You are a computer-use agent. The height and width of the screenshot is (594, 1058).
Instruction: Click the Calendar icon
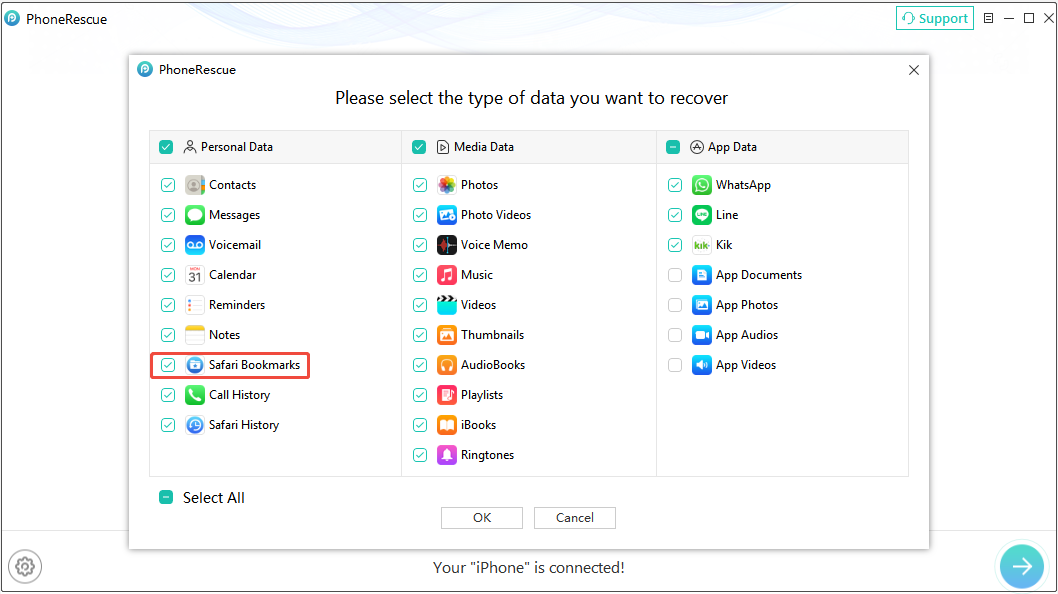[x=195, y=275]
